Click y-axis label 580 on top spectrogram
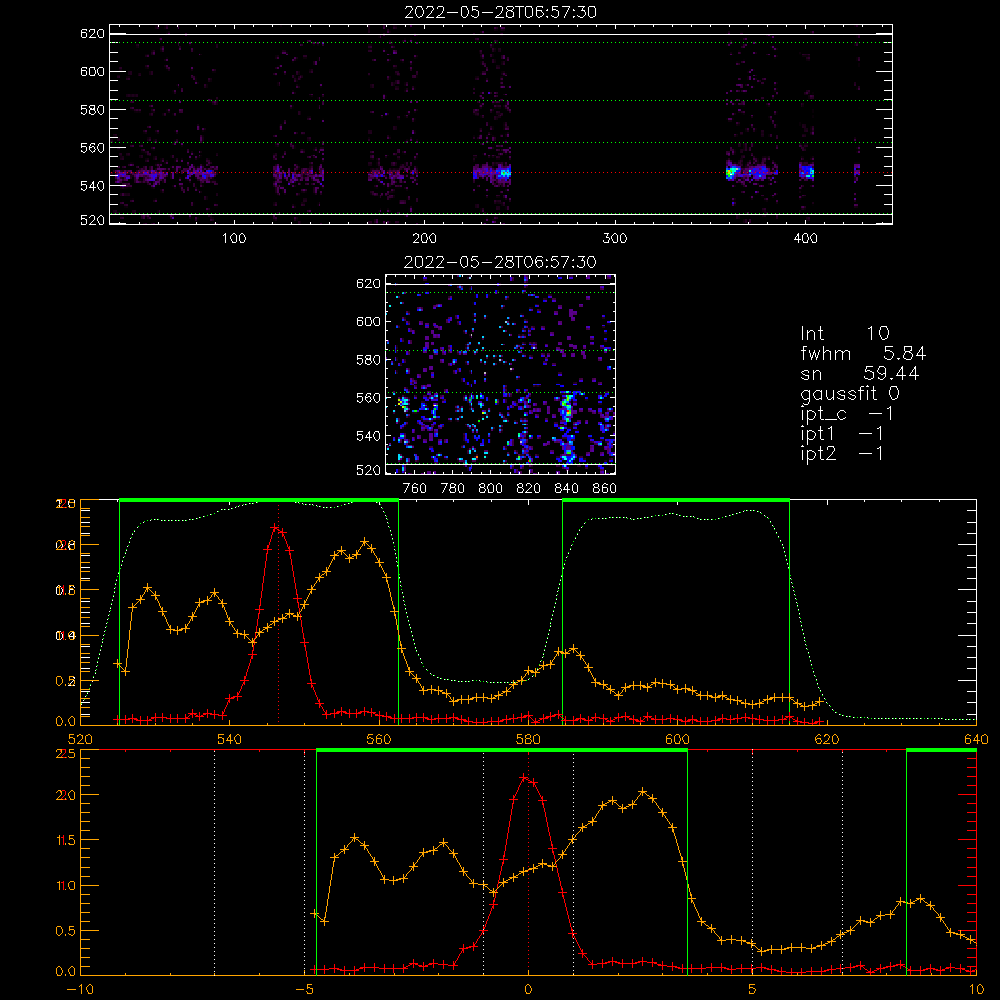 pos(92,110)
